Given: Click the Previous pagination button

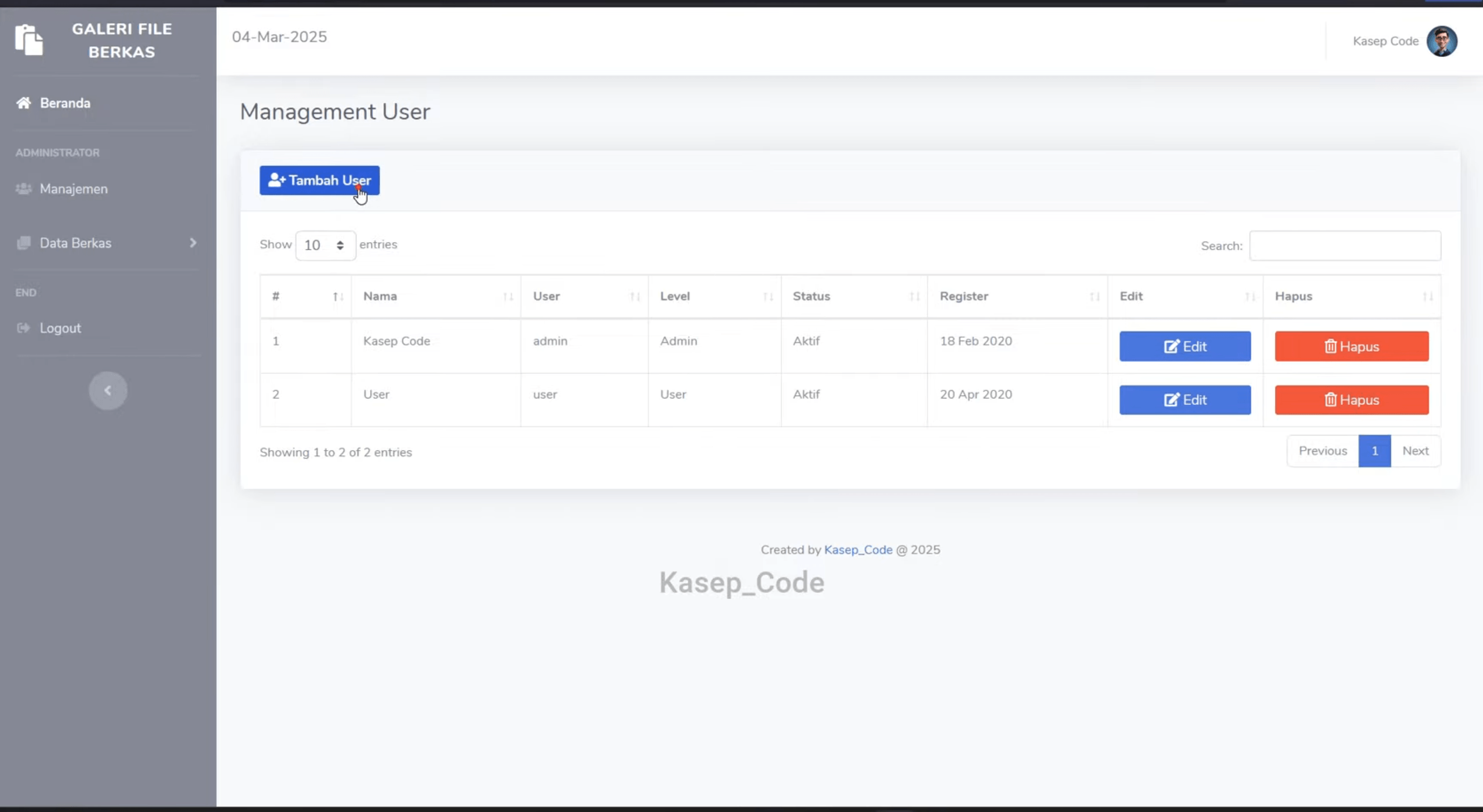Looking at the screenshot, I should click(1322, 451).
